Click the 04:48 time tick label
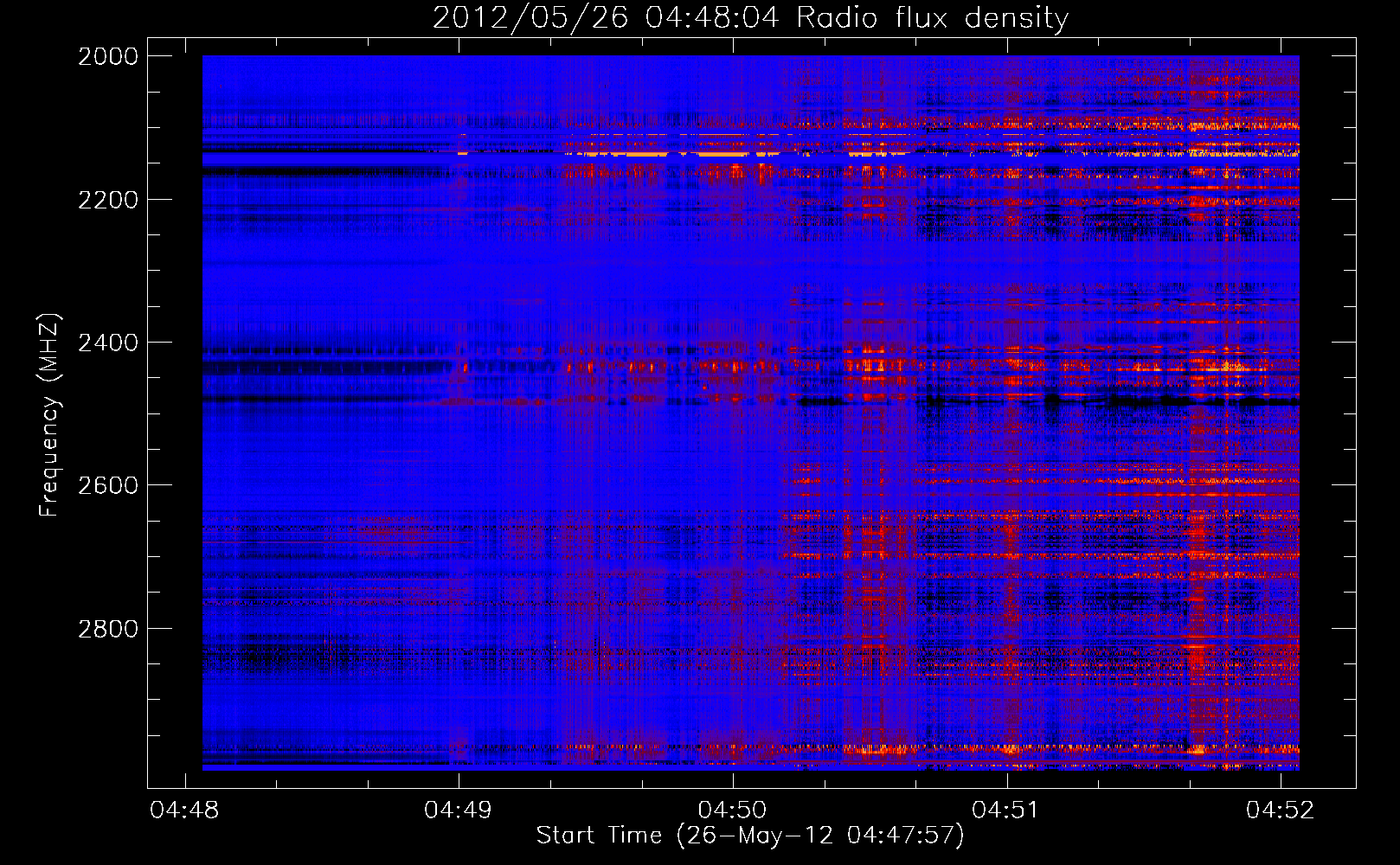Image resolution: width=1400 pixels, height=865 pixels. pos(184,810)
